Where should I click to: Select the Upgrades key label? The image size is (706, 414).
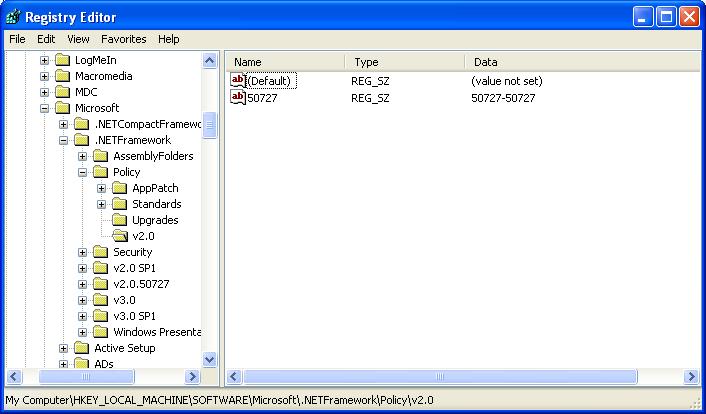point(155,220)
